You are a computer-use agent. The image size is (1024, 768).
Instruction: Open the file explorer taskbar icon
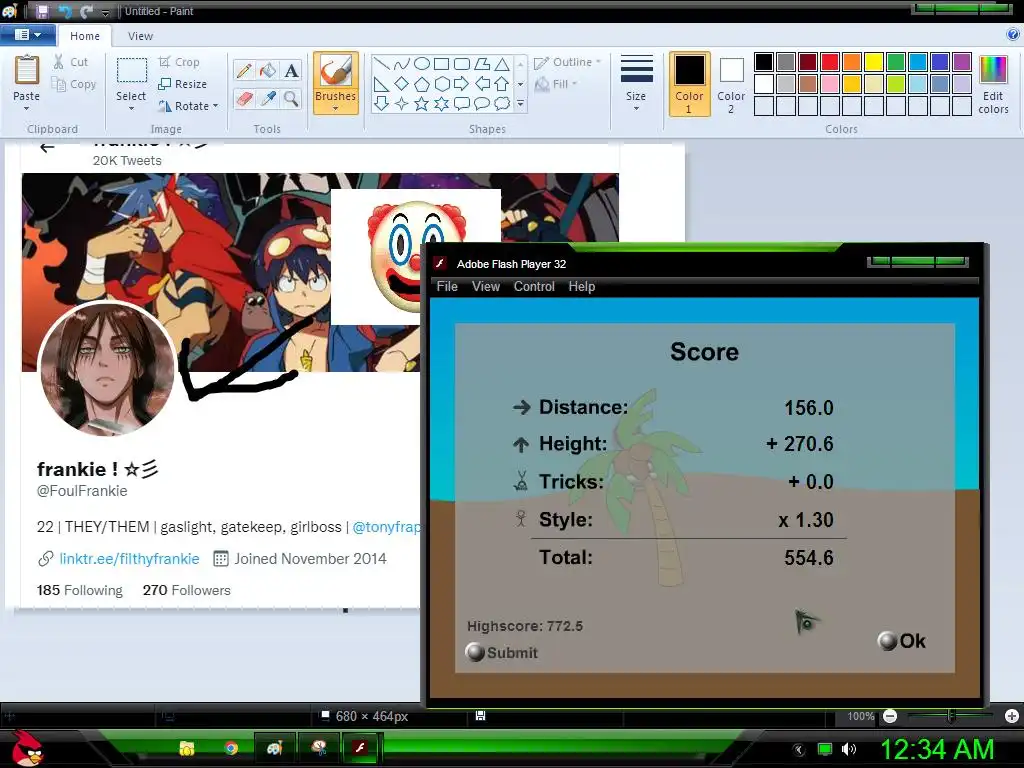click(x=187, y=748)
